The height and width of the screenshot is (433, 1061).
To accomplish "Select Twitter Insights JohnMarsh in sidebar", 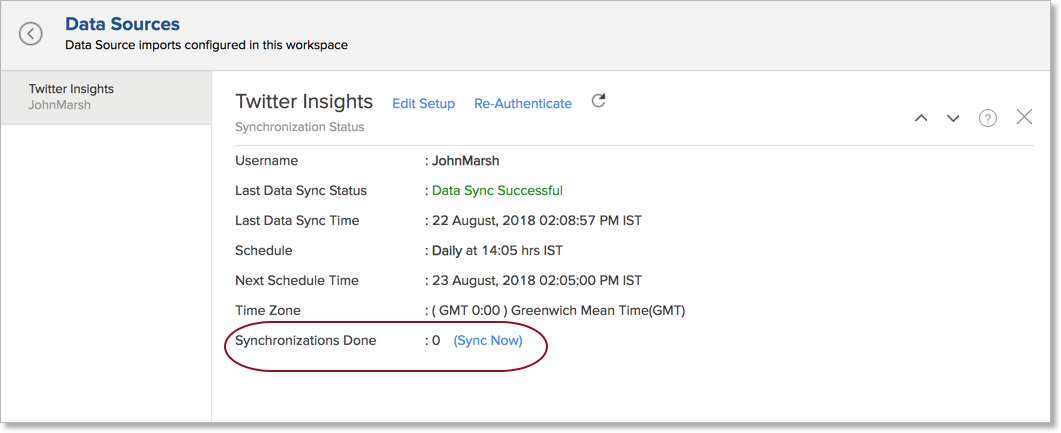I will (x=106, y=97).
